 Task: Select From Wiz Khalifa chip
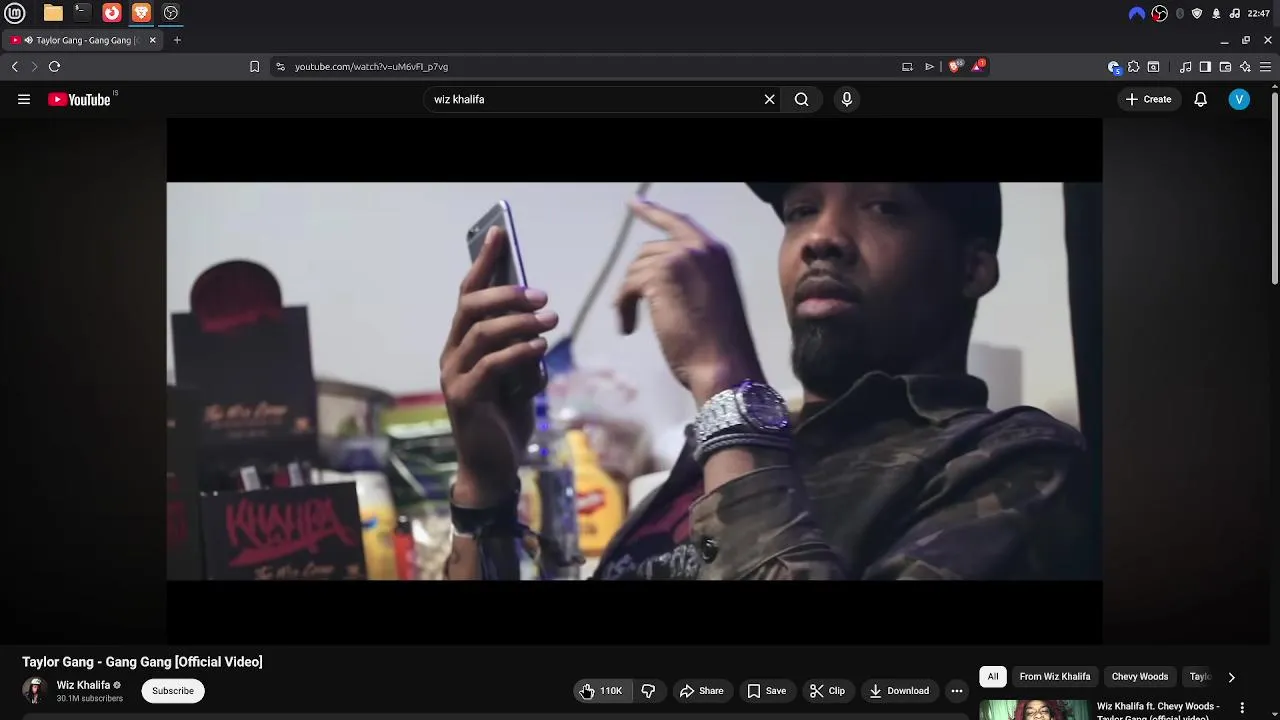[1055, 677]
